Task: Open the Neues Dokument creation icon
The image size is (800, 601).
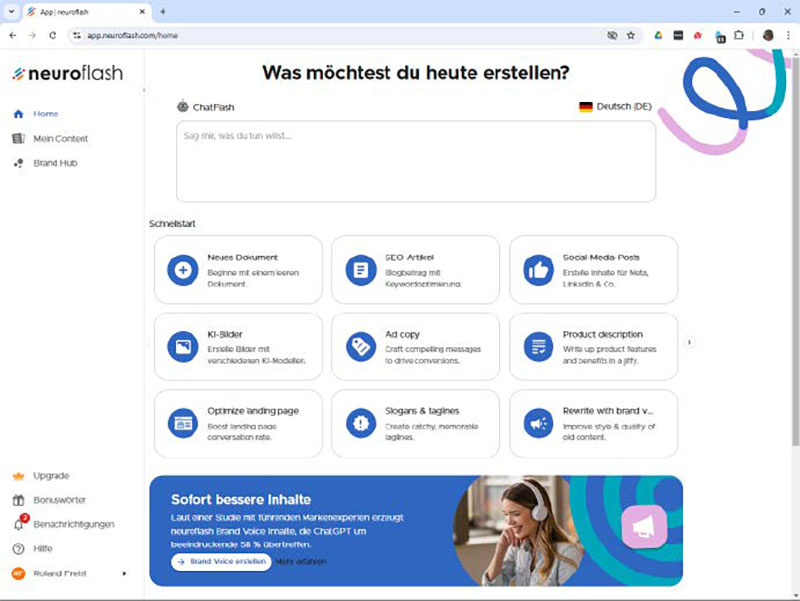Action: pyautogui.click(x=183, y=269)
